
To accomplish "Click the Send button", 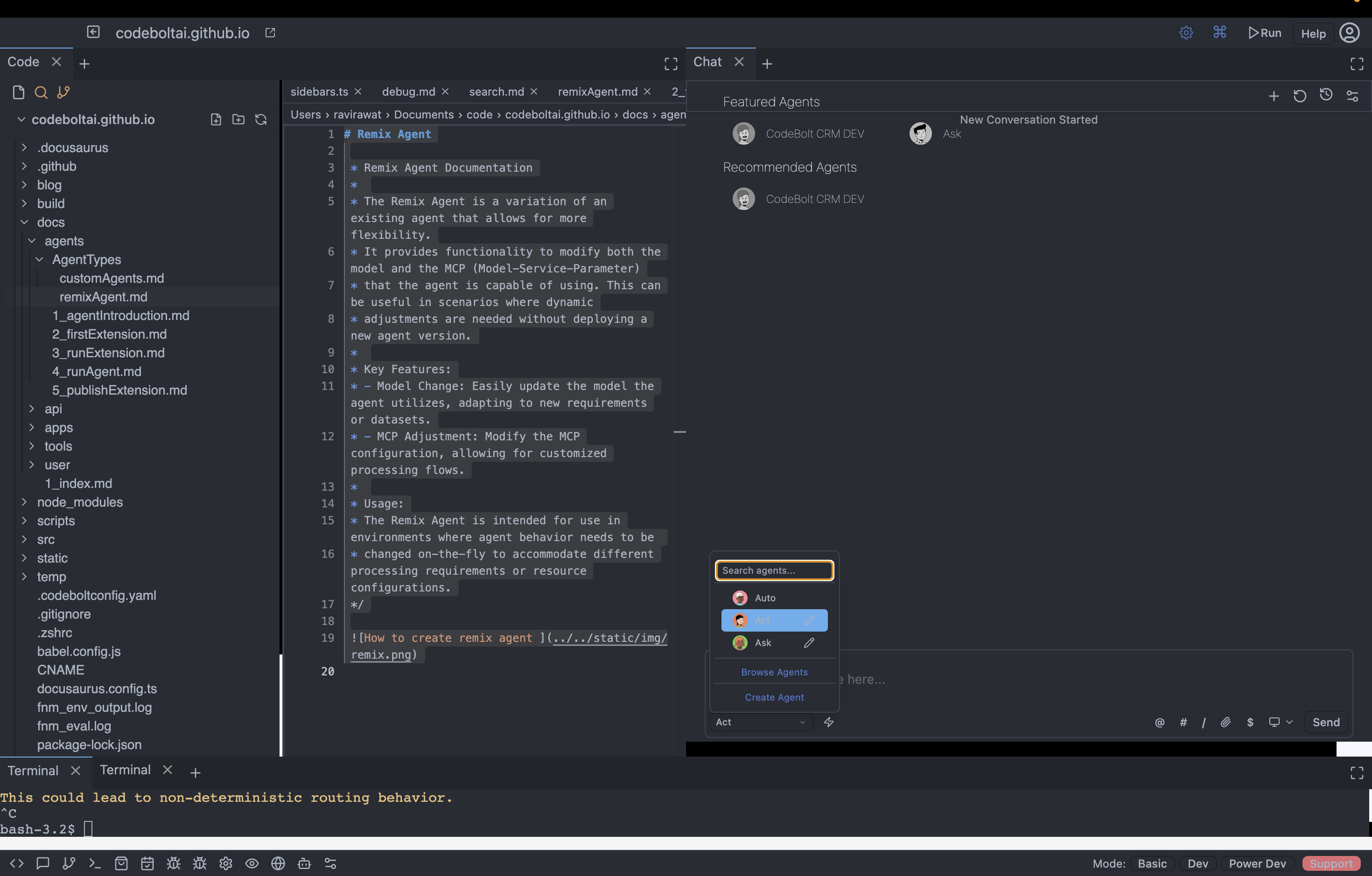I will click(x=1326, y=722).
